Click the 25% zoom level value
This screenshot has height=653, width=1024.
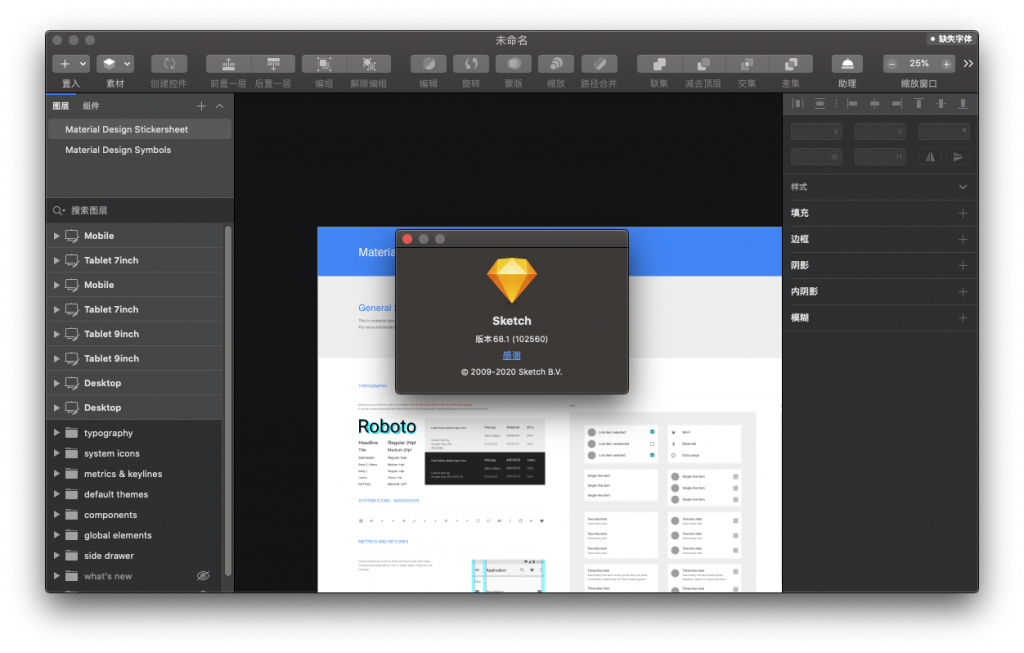coord(919,63)
